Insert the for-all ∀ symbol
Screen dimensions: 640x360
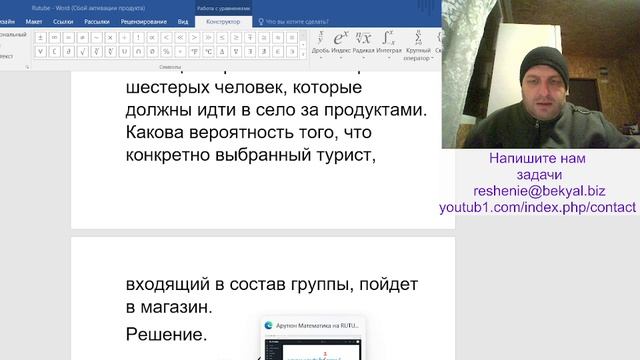pos(40,52)
